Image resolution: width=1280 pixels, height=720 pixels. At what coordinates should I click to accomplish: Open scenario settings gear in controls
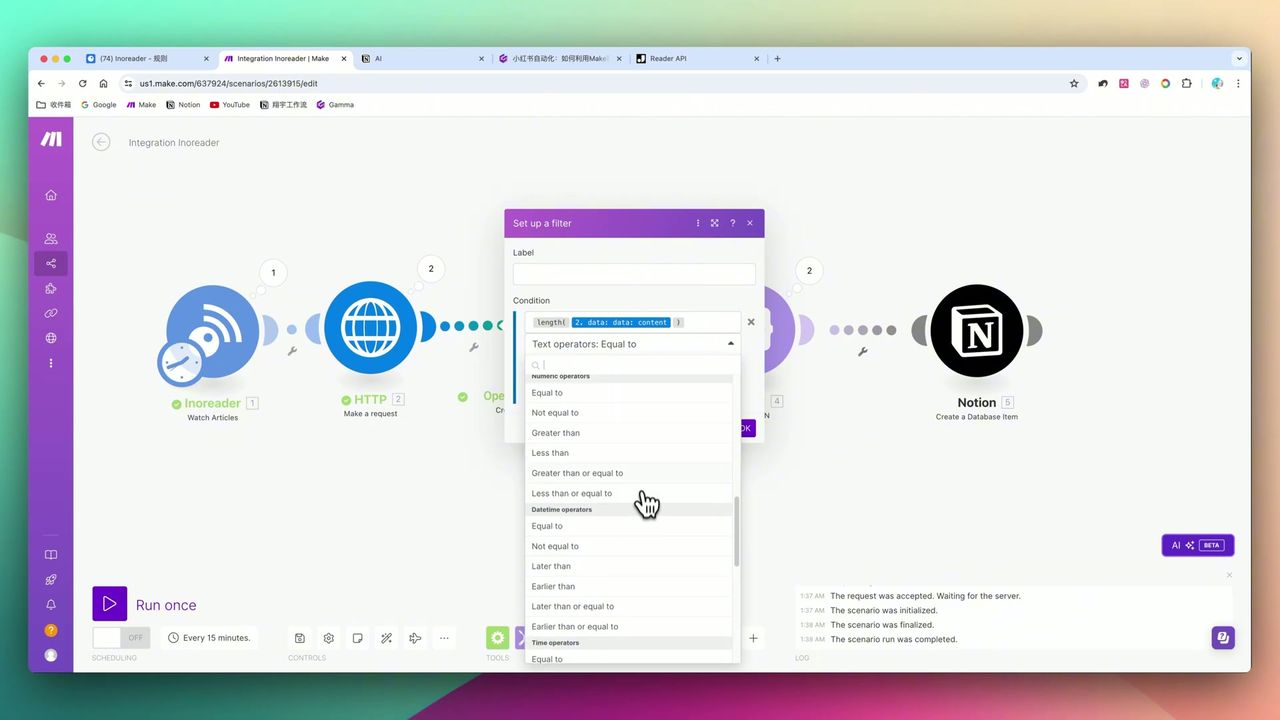tap(328, 638)
